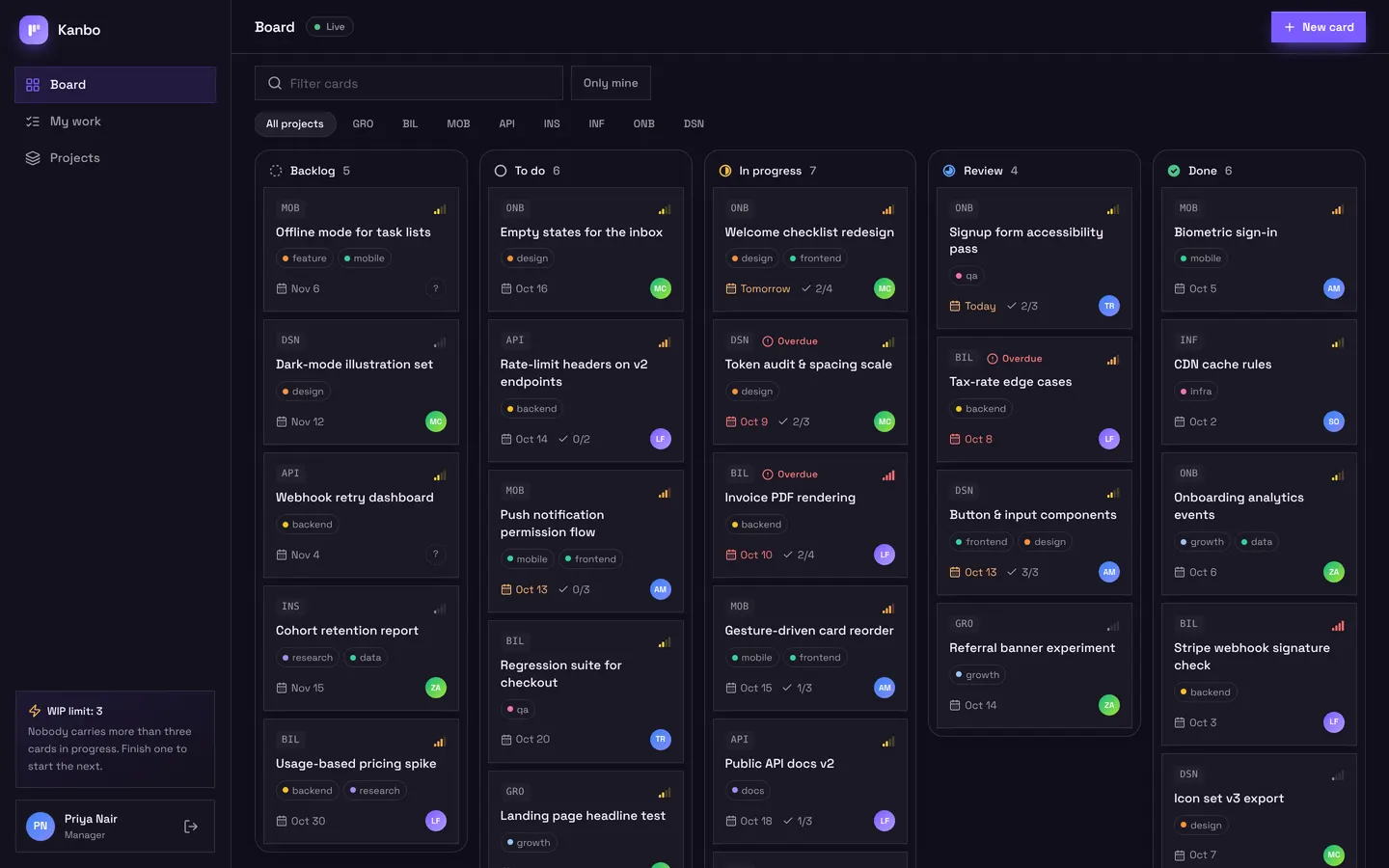Click the PN user avatar
Image resolution: width=1389 pixels, height=868 pixels.
click(x=41, y=827)
